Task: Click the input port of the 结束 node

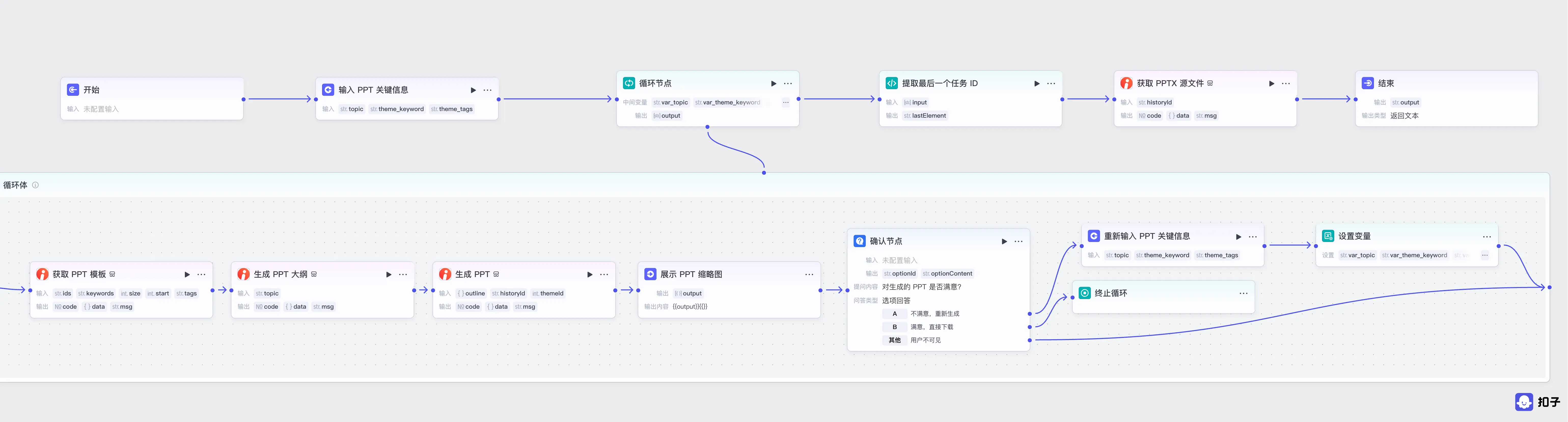Action: pos(1356,99)
